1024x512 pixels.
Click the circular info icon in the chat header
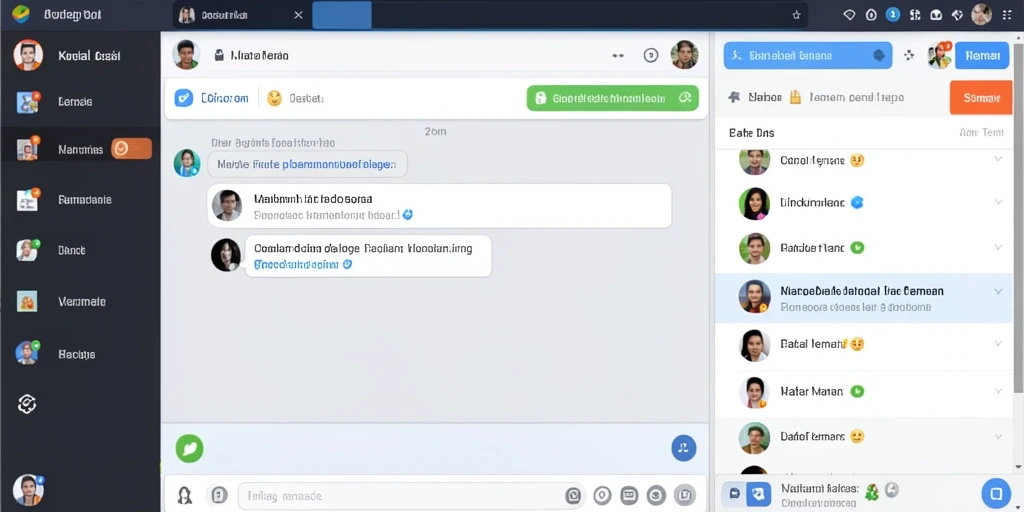pyautogui.click(x=651, y=56)
